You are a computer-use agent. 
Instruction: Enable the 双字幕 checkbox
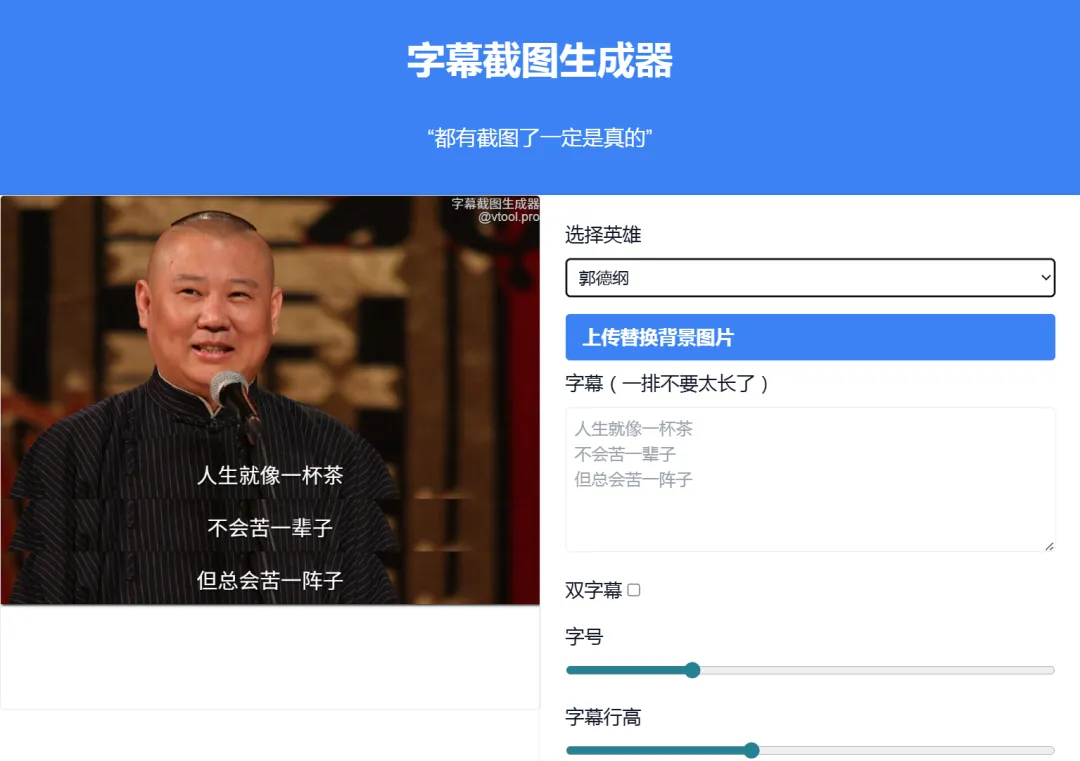click(x=634, y=590)
